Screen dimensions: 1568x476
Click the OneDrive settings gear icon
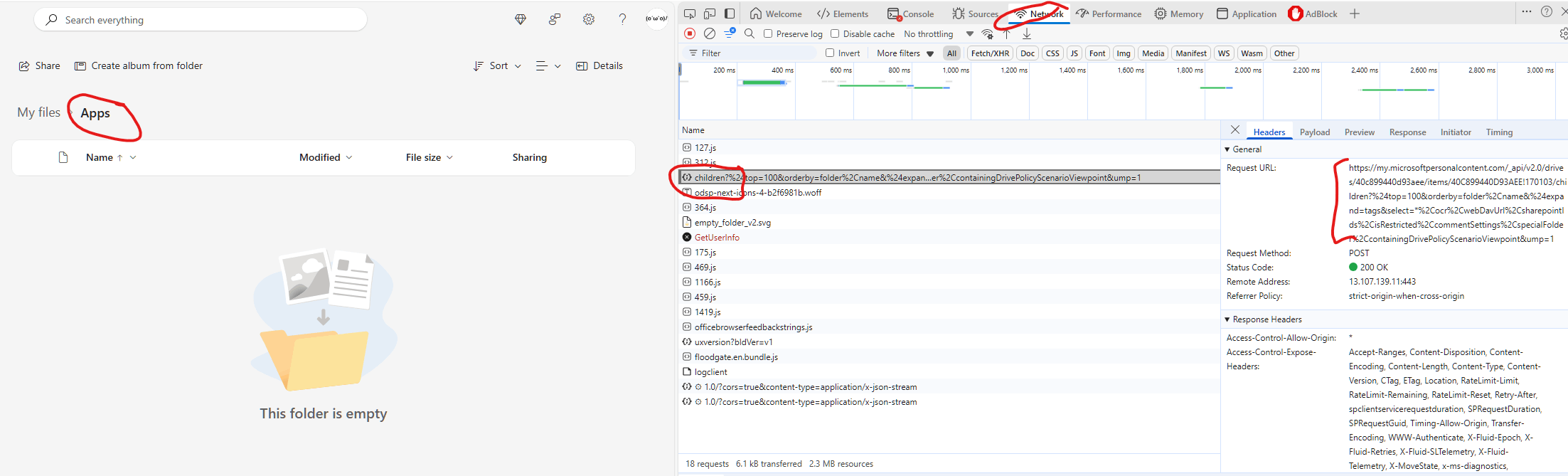(x=589, y=20)
